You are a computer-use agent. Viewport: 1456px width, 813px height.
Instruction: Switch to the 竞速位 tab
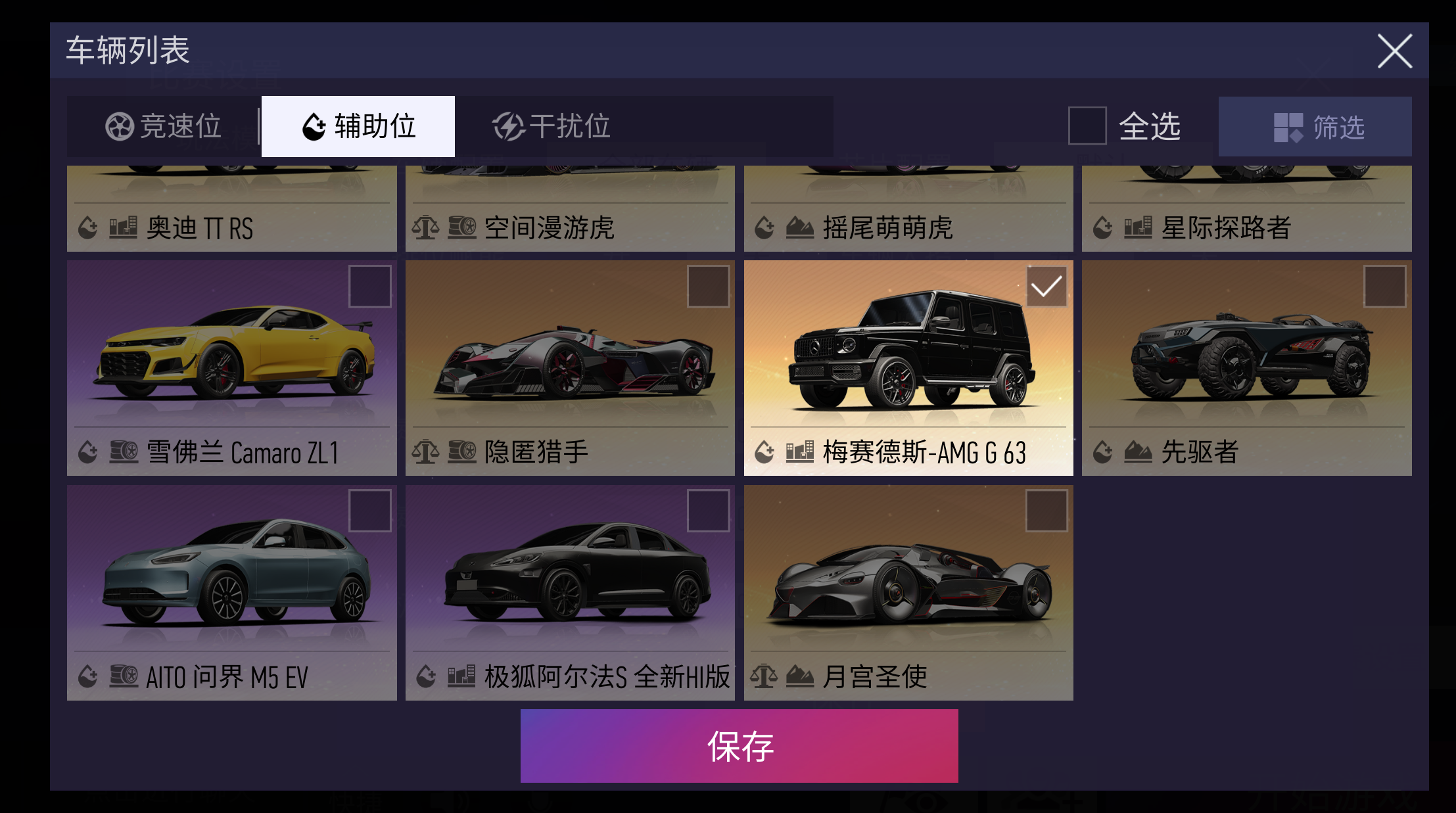coord(164,126)
